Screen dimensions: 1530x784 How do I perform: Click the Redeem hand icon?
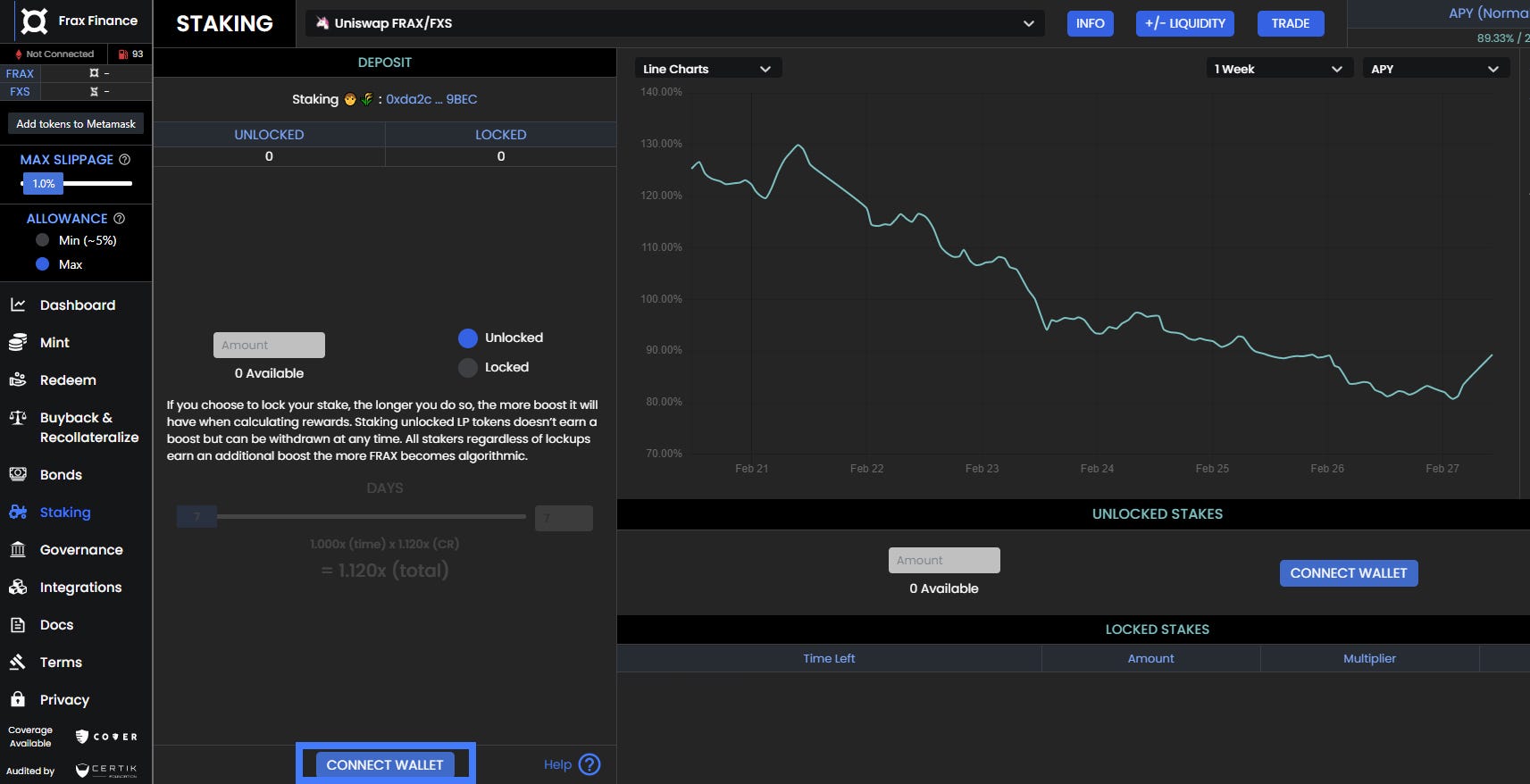(x=18, y=379)
